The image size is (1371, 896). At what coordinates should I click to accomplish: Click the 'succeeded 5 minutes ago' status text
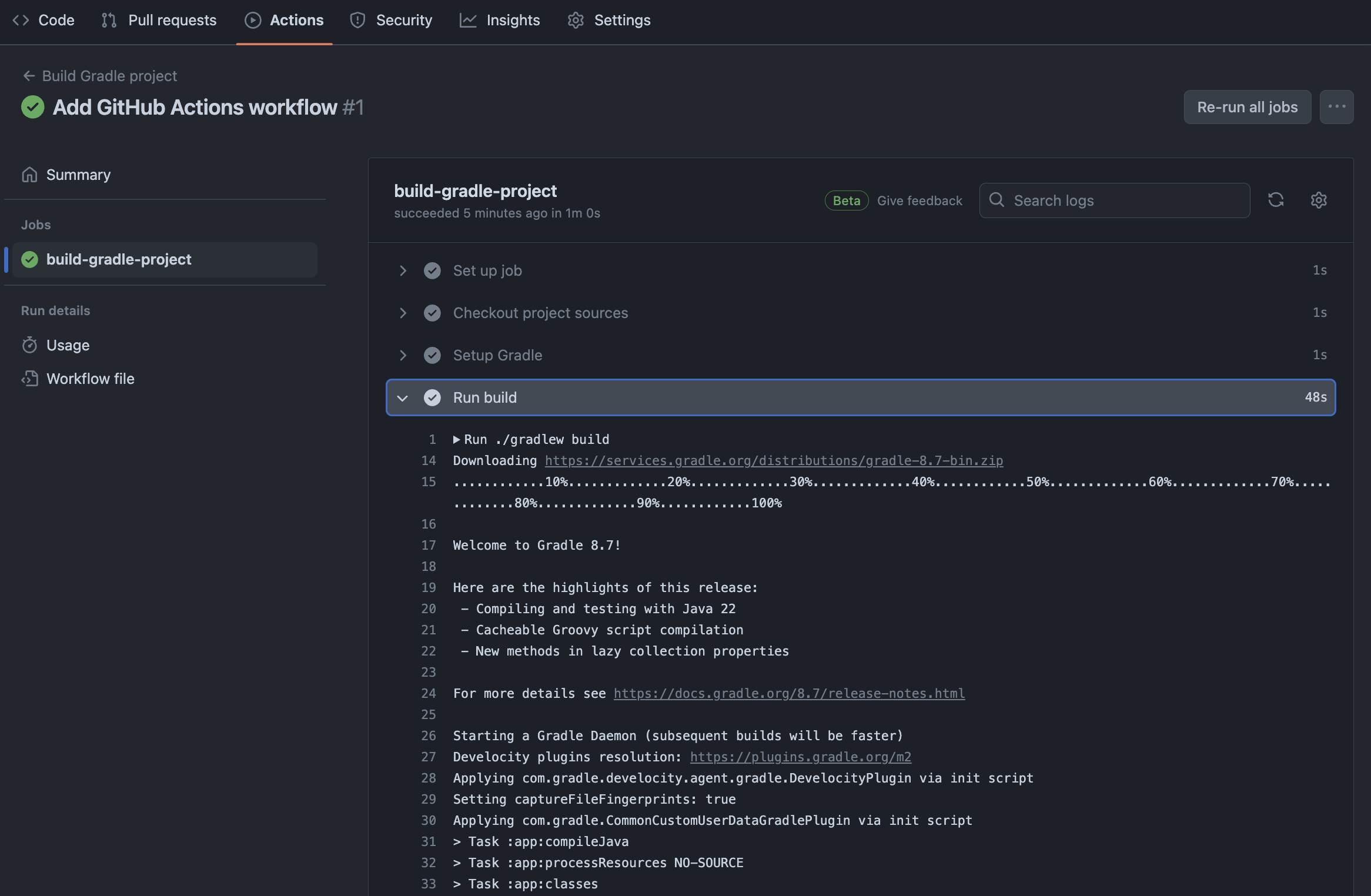pos(497,213)
